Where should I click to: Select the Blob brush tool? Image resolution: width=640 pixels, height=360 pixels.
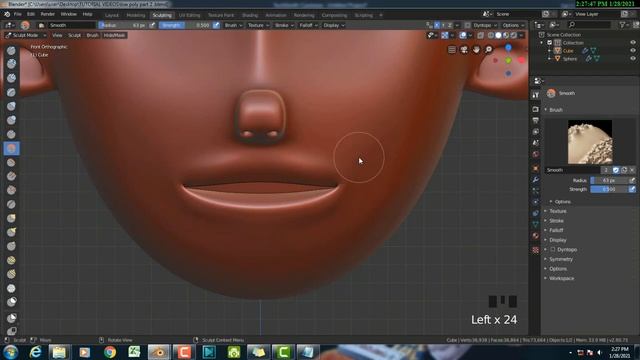coord(11,120)
